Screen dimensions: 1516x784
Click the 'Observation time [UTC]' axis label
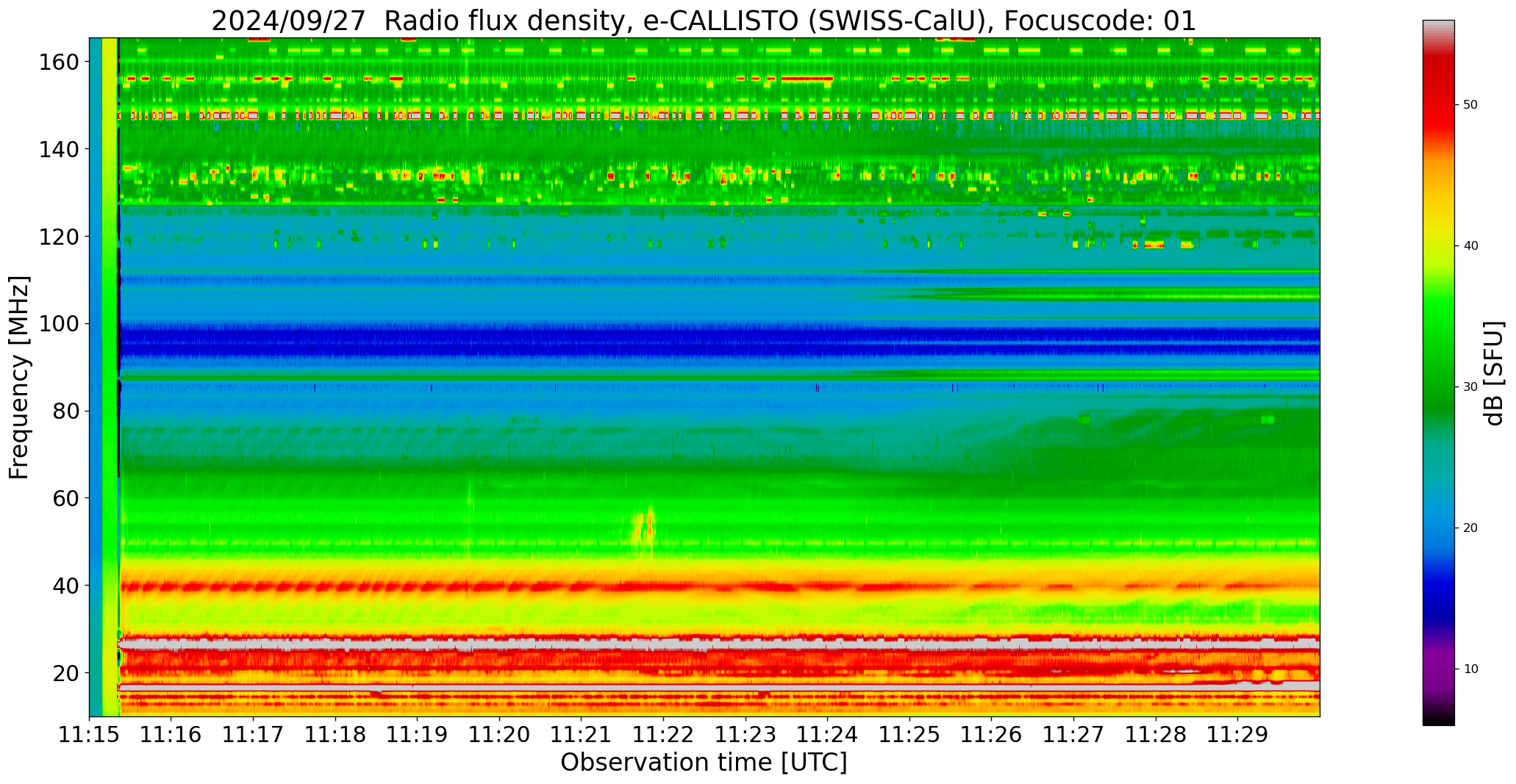tap(704, 763)
